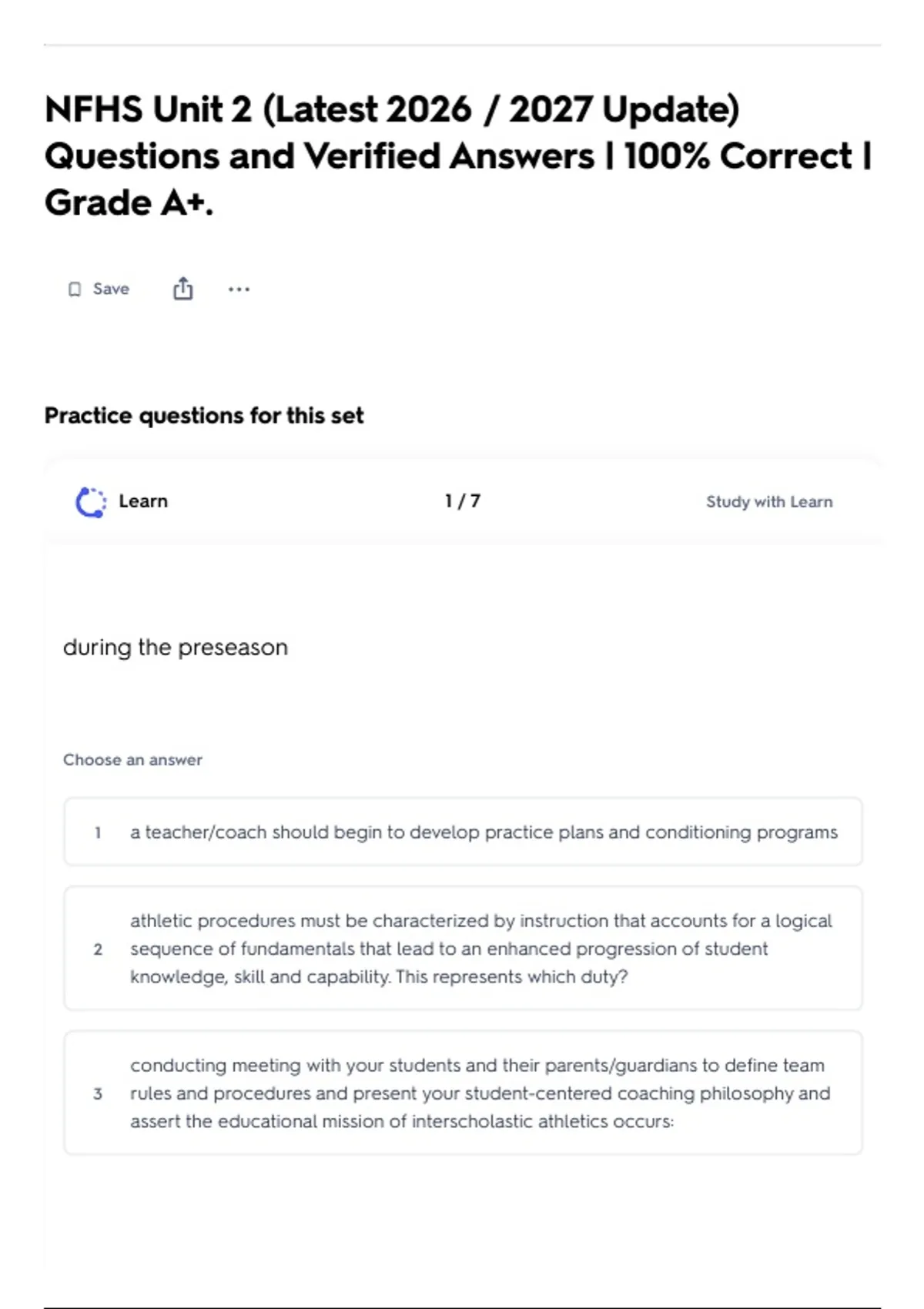Open the three-dot more options menu

pyautogui.click(x=239, y=290)
